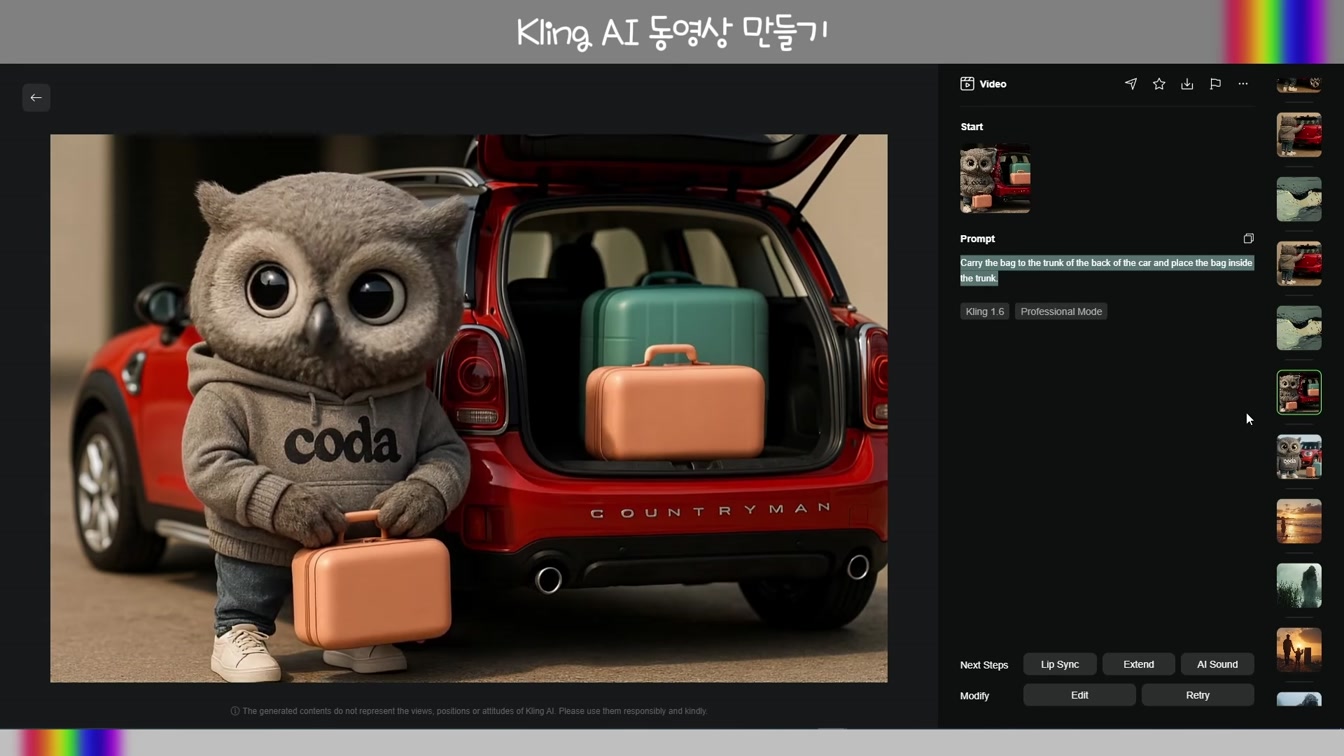This screenshot has width=1344, height=756.
Task: Download the video with the download icon
Action: (x=1187, y=84)
